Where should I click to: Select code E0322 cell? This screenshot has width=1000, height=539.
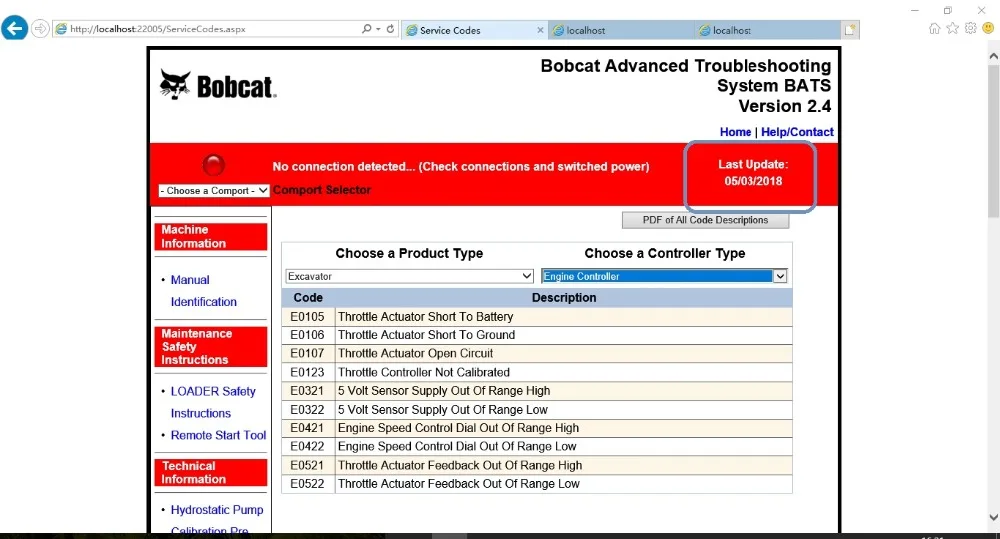pos(307,410)
